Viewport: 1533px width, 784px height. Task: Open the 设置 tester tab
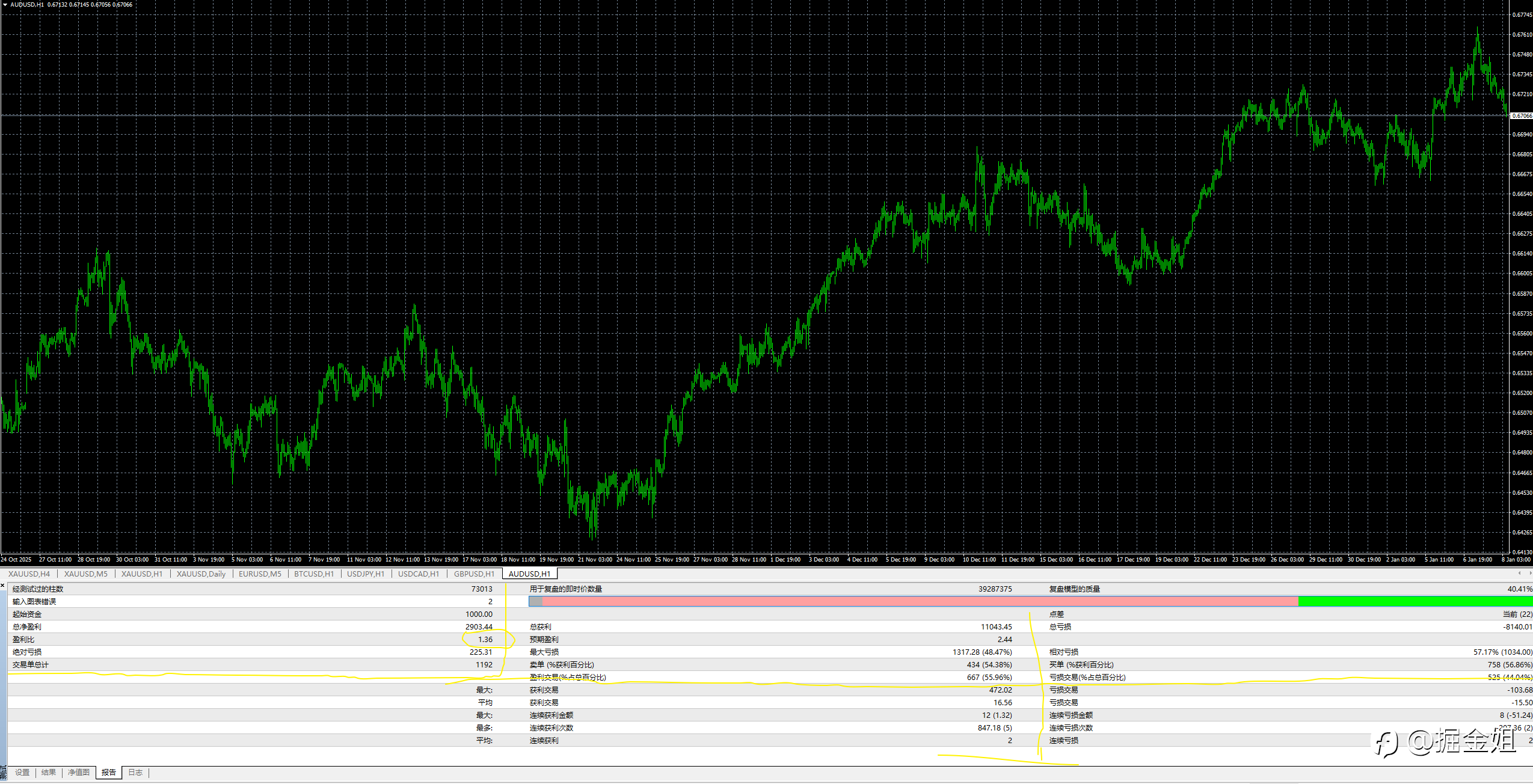pyautogui.click(x=22, y=773)
